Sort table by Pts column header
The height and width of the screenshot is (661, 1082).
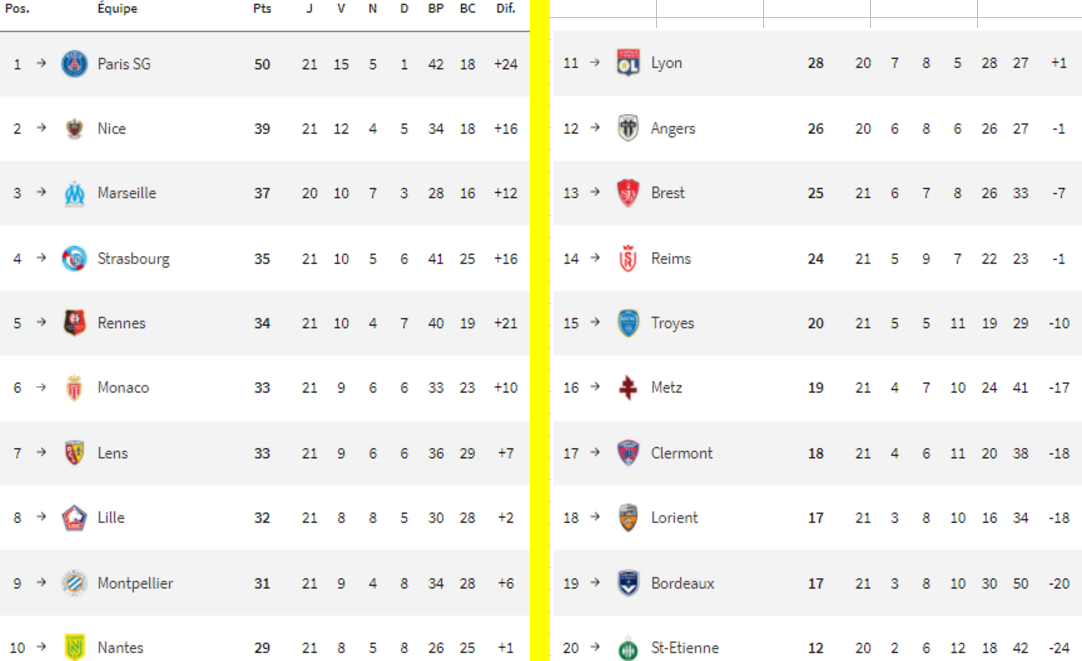coord(262,9)
